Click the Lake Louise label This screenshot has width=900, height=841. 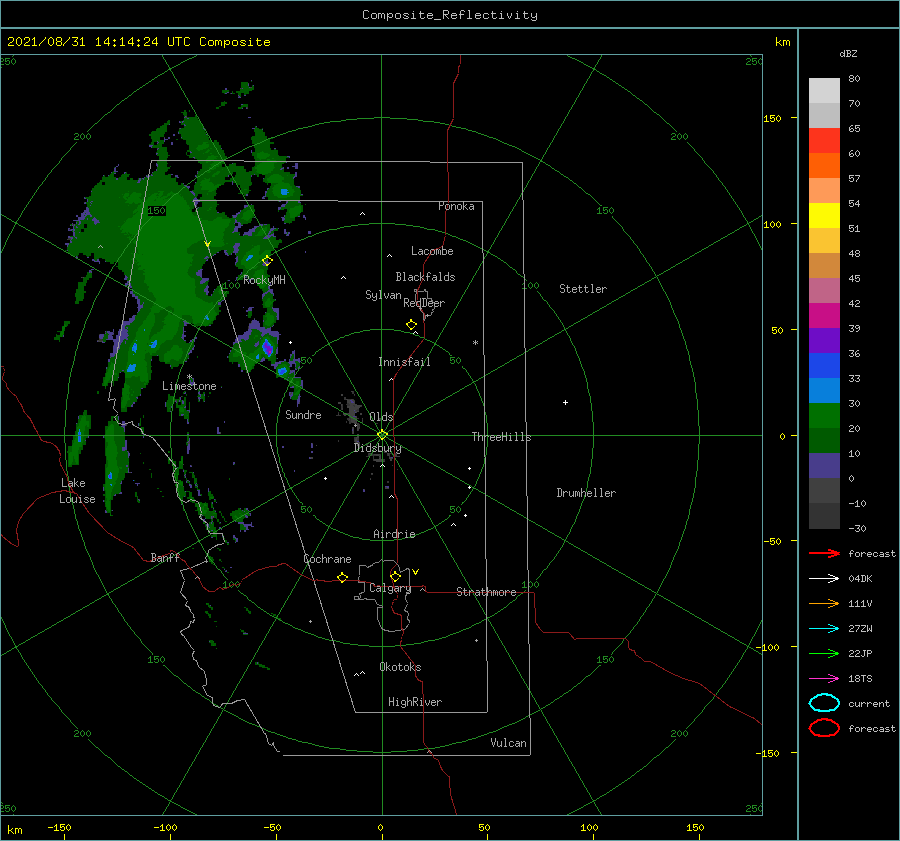click(77, 491)
